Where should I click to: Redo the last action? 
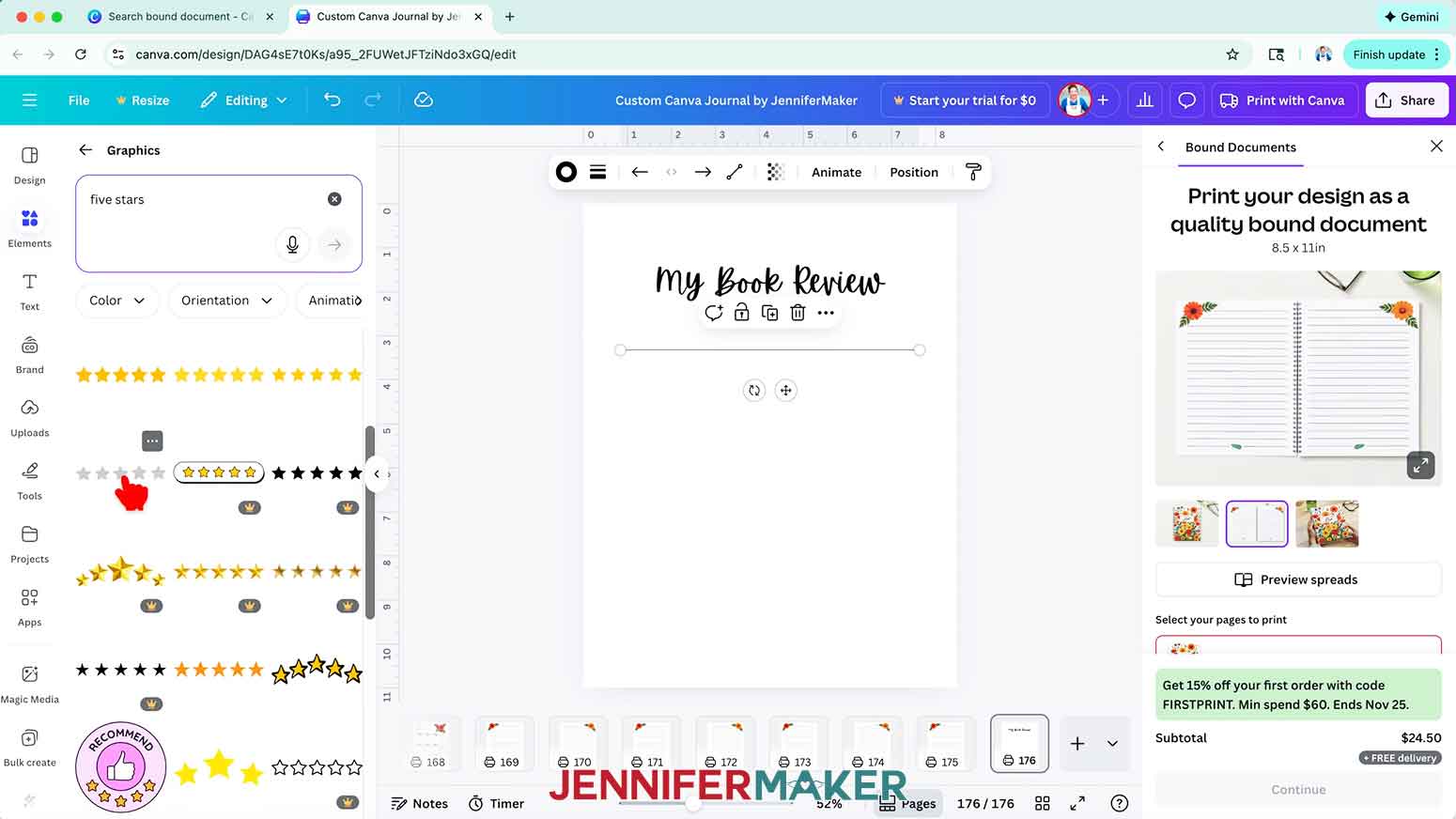373,100
